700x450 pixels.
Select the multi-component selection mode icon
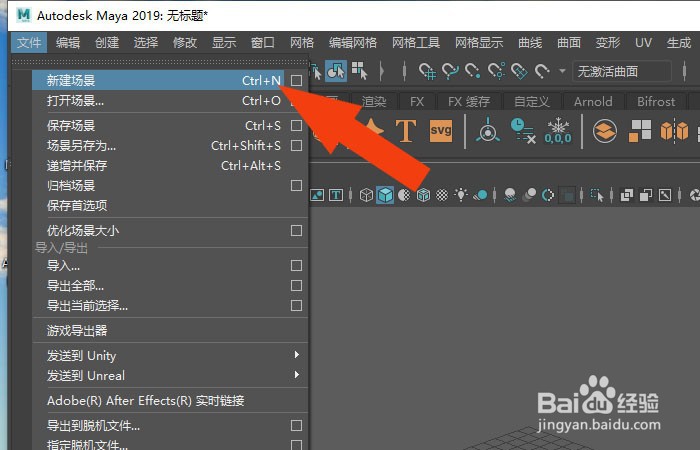click(x=359, y=71)
